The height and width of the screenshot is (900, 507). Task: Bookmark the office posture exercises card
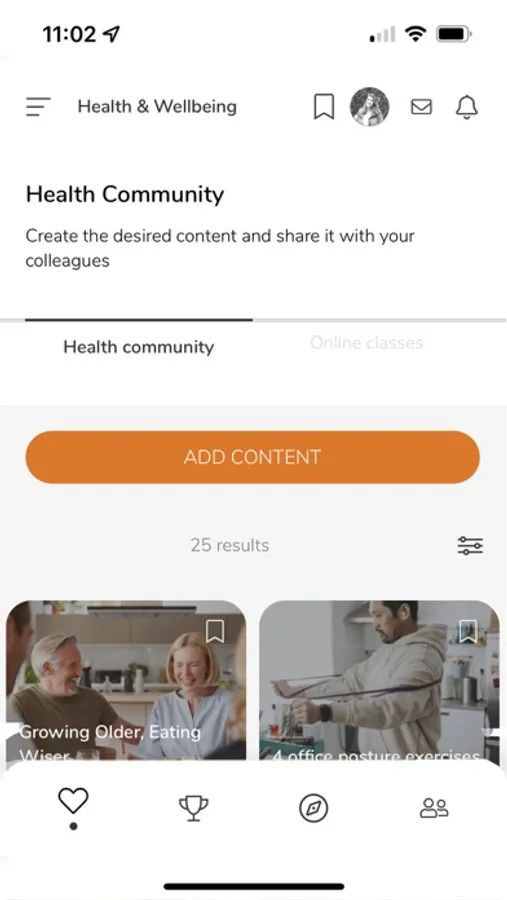pyautogui.click(x=468, y=631)
